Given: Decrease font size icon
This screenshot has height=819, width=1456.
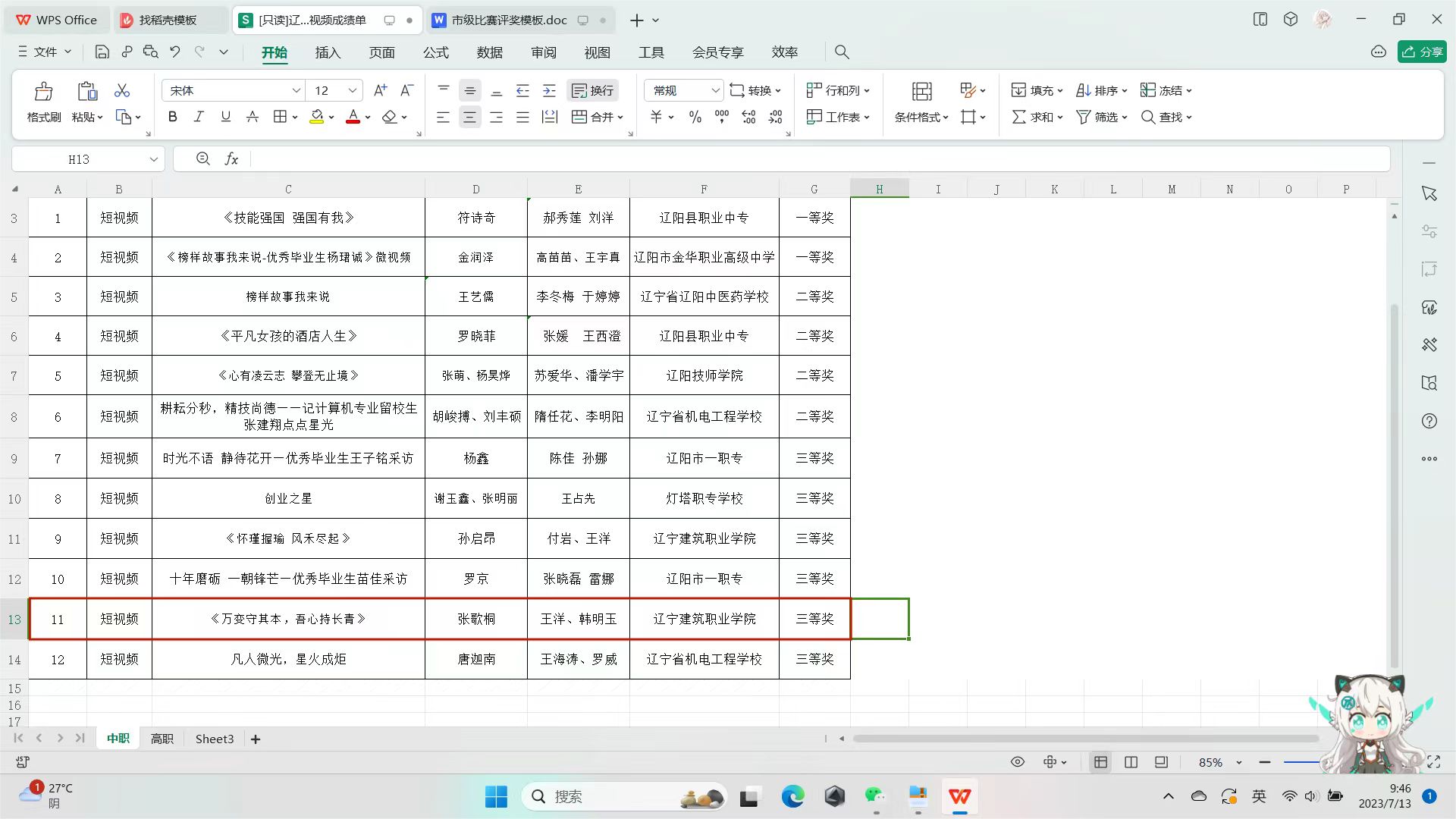Looking at the screenshot, I should pos(407,90).
